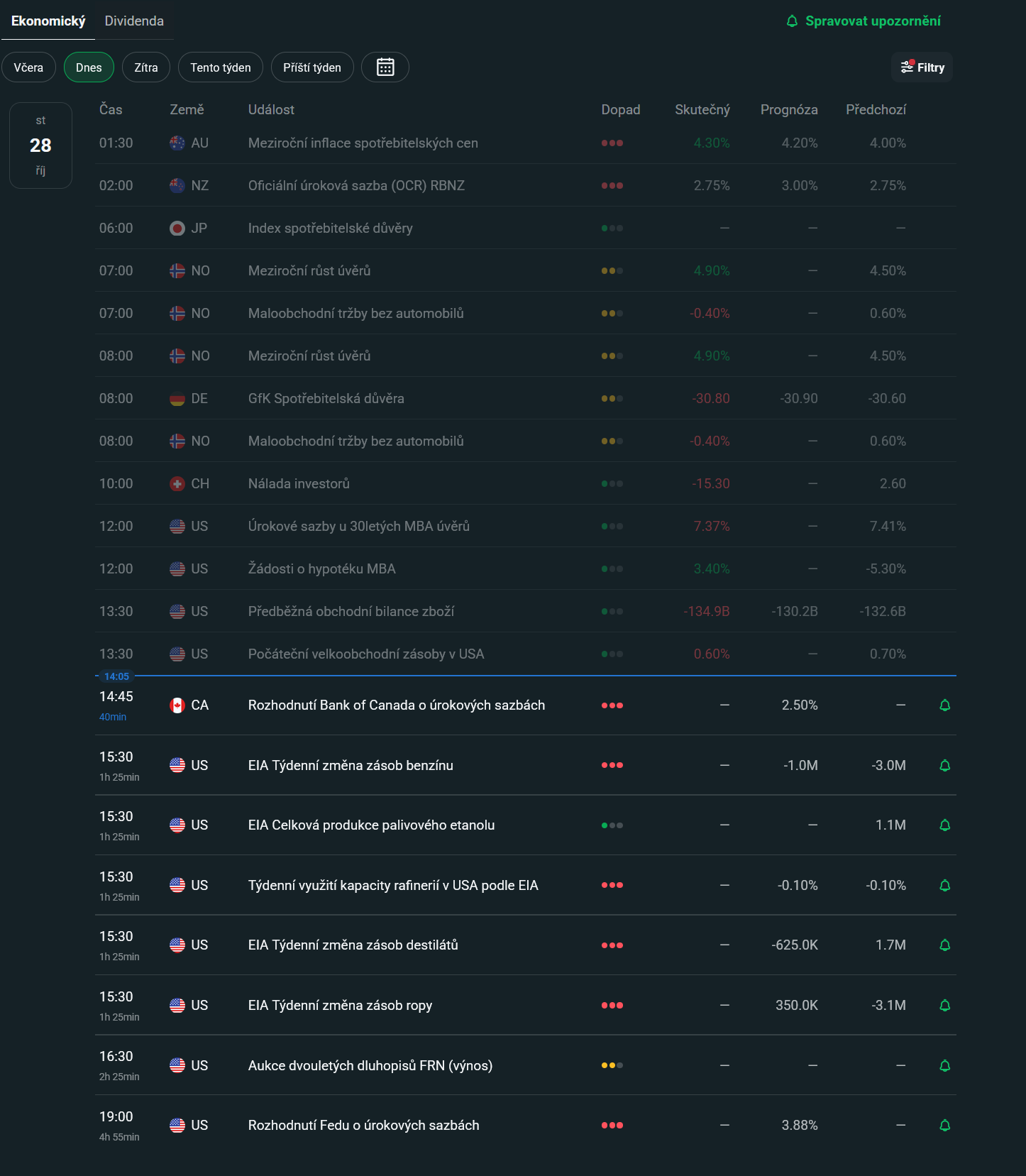Viewport: 1026px width, 1176px height.
Task: Open Oficiální úroková sazba (OCR) RBNZ event
Action: tap(356, 185)
